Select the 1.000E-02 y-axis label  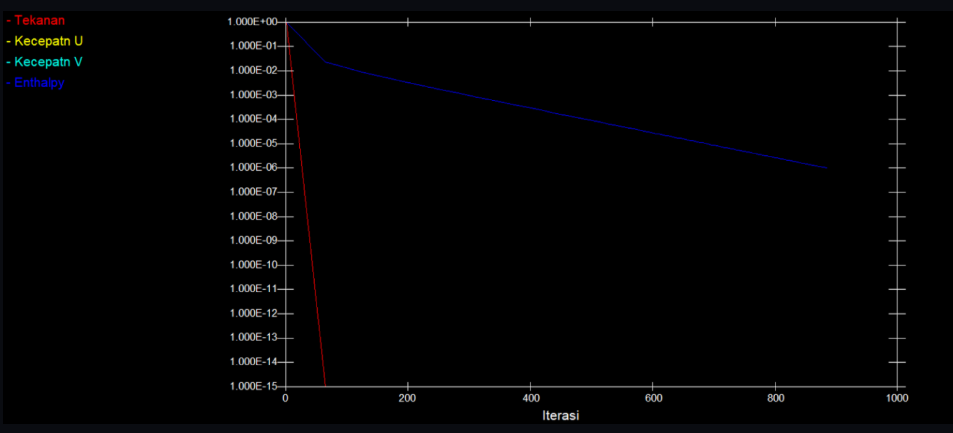point(251,71)
